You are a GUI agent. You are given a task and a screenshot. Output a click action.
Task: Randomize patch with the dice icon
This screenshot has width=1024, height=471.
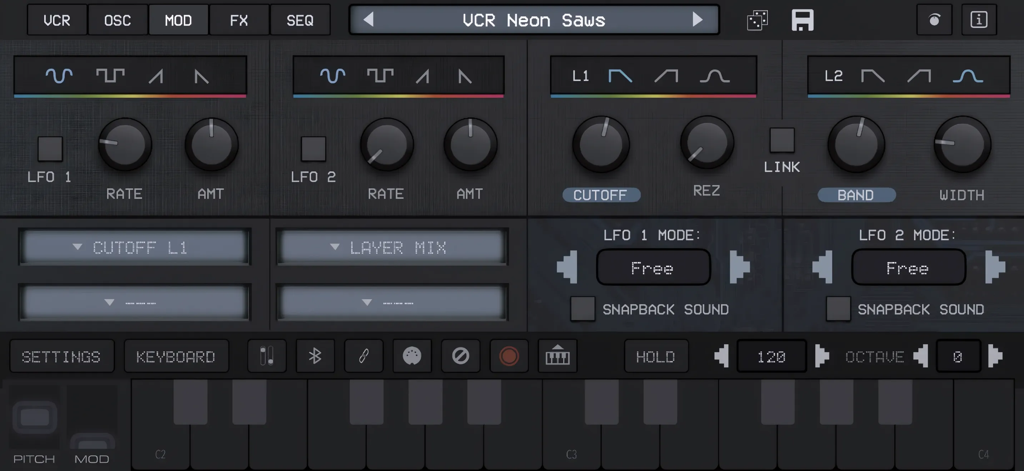[757, 20]
